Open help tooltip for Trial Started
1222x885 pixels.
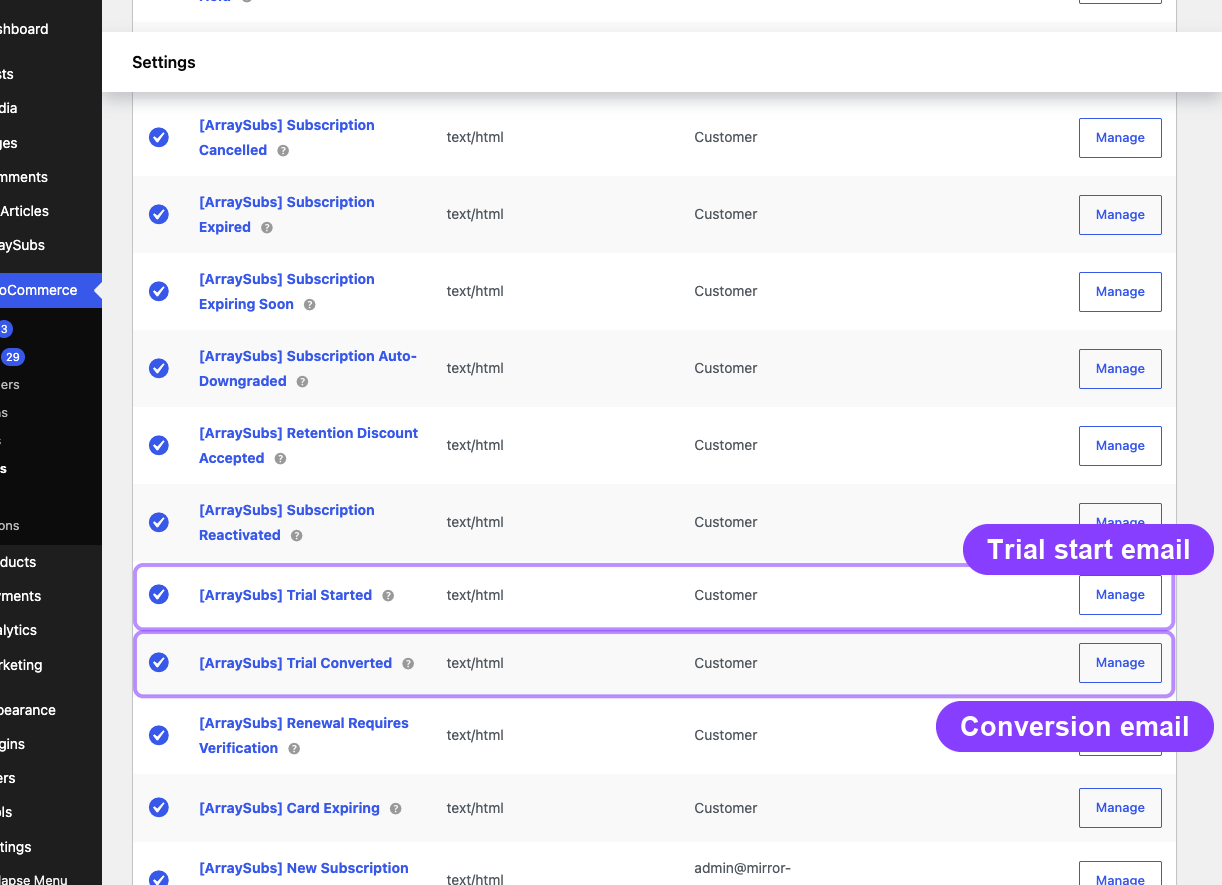[x=388, y=596]
